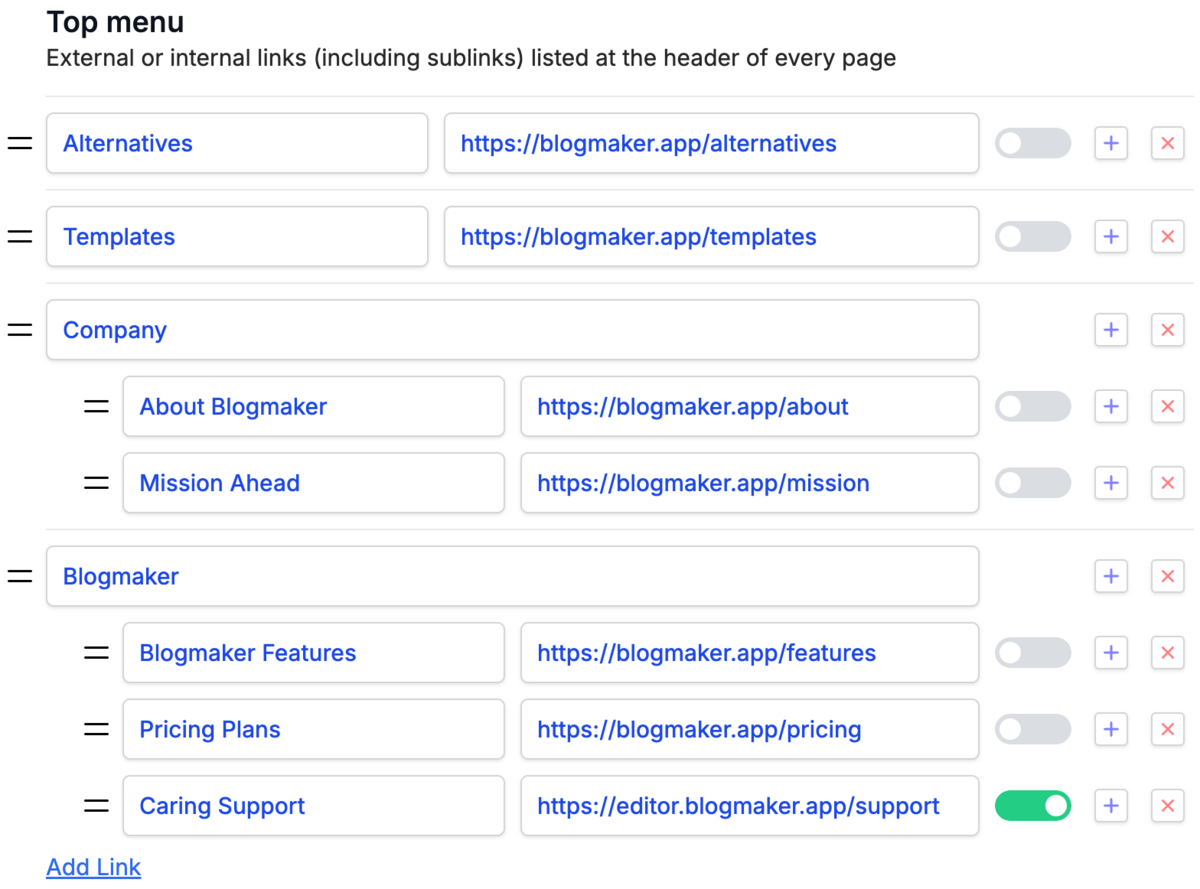The width and height of the screenshot is (1200, 889).
Task: Add a sublink under Company
Action: (x=1110, y=330)
